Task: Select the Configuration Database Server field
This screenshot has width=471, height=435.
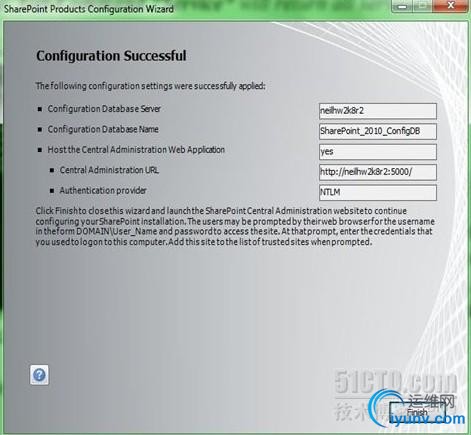Action: [378, 111]
